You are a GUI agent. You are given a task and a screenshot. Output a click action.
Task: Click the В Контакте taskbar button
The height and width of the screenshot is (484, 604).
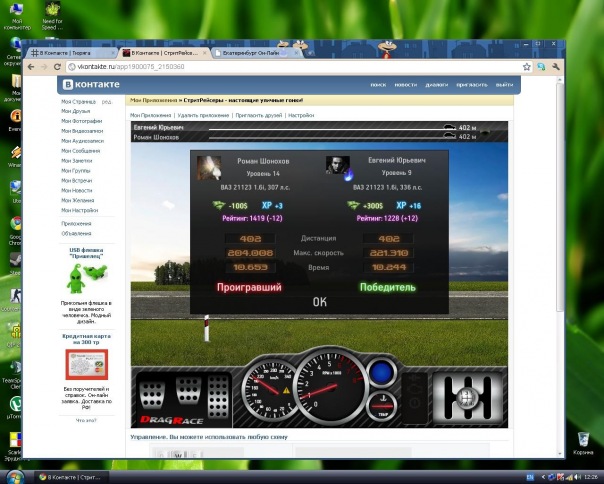coord(70,477)
